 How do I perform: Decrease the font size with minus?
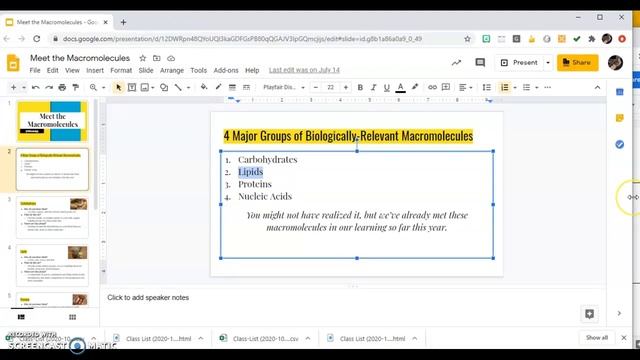[316, 87]
